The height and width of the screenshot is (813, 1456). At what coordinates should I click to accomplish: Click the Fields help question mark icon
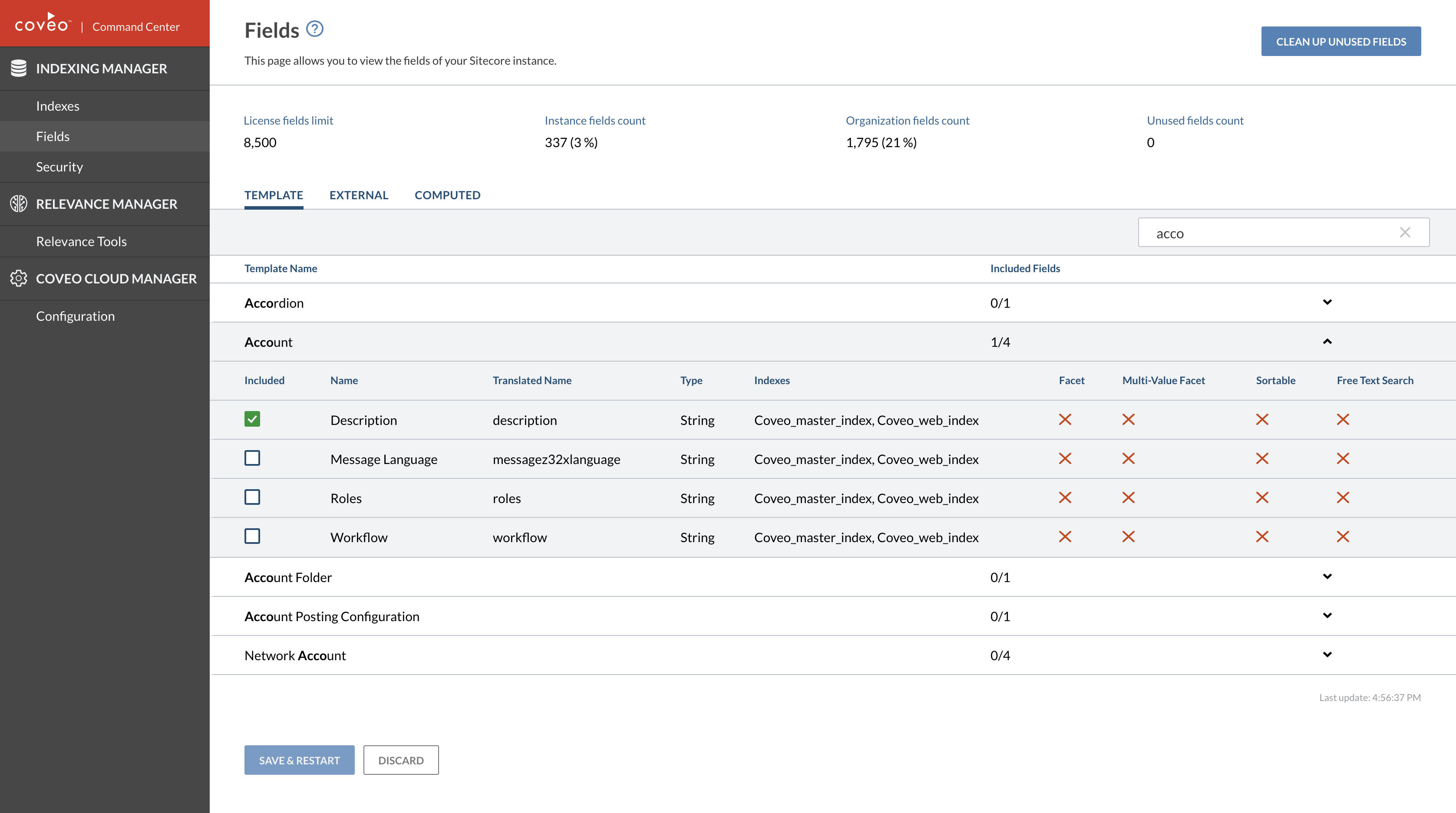pyautogui.click(x=314, y=29)
